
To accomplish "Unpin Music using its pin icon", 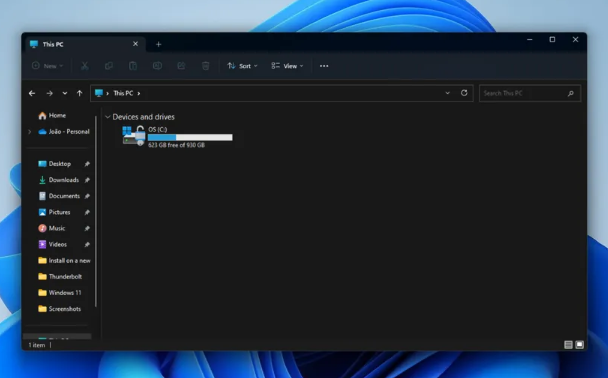I will coord(87,228).
